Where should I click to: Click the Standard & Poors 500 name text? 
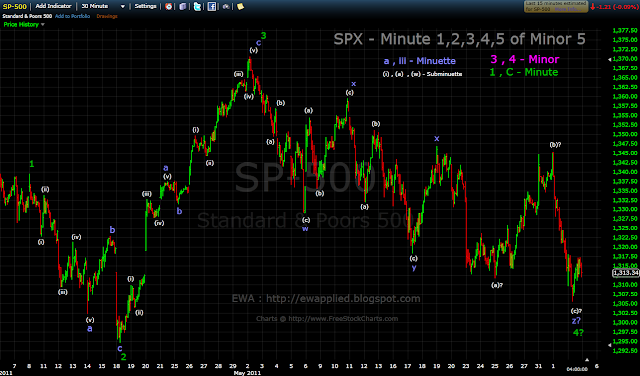[27, 16]
